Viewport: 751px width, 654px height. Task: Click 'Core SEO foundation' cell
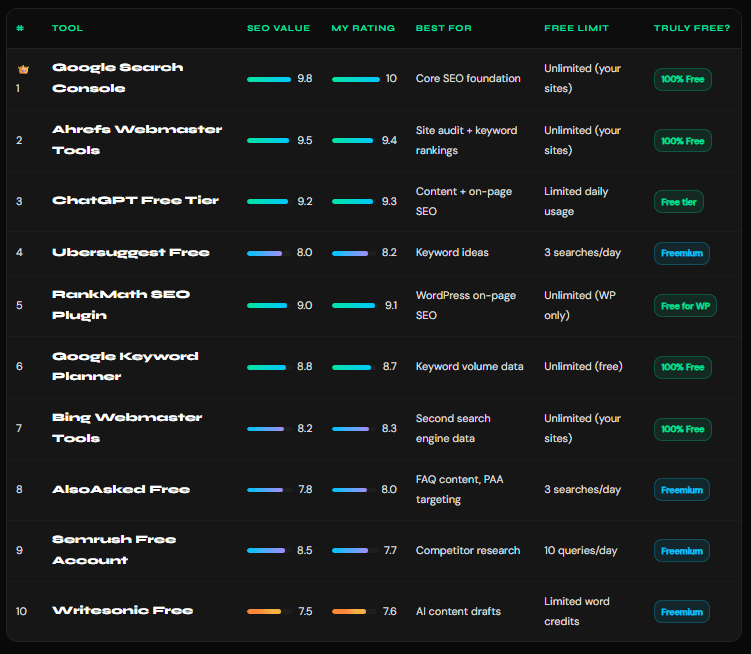click(x=468, y=79)
